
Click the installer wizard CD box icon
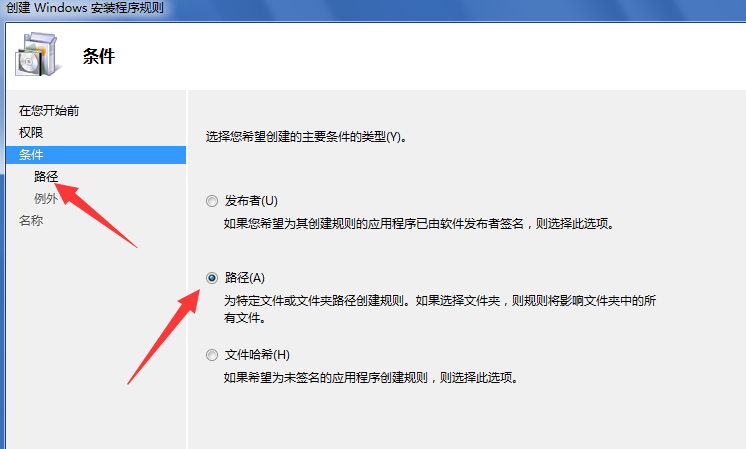(38, 55)
